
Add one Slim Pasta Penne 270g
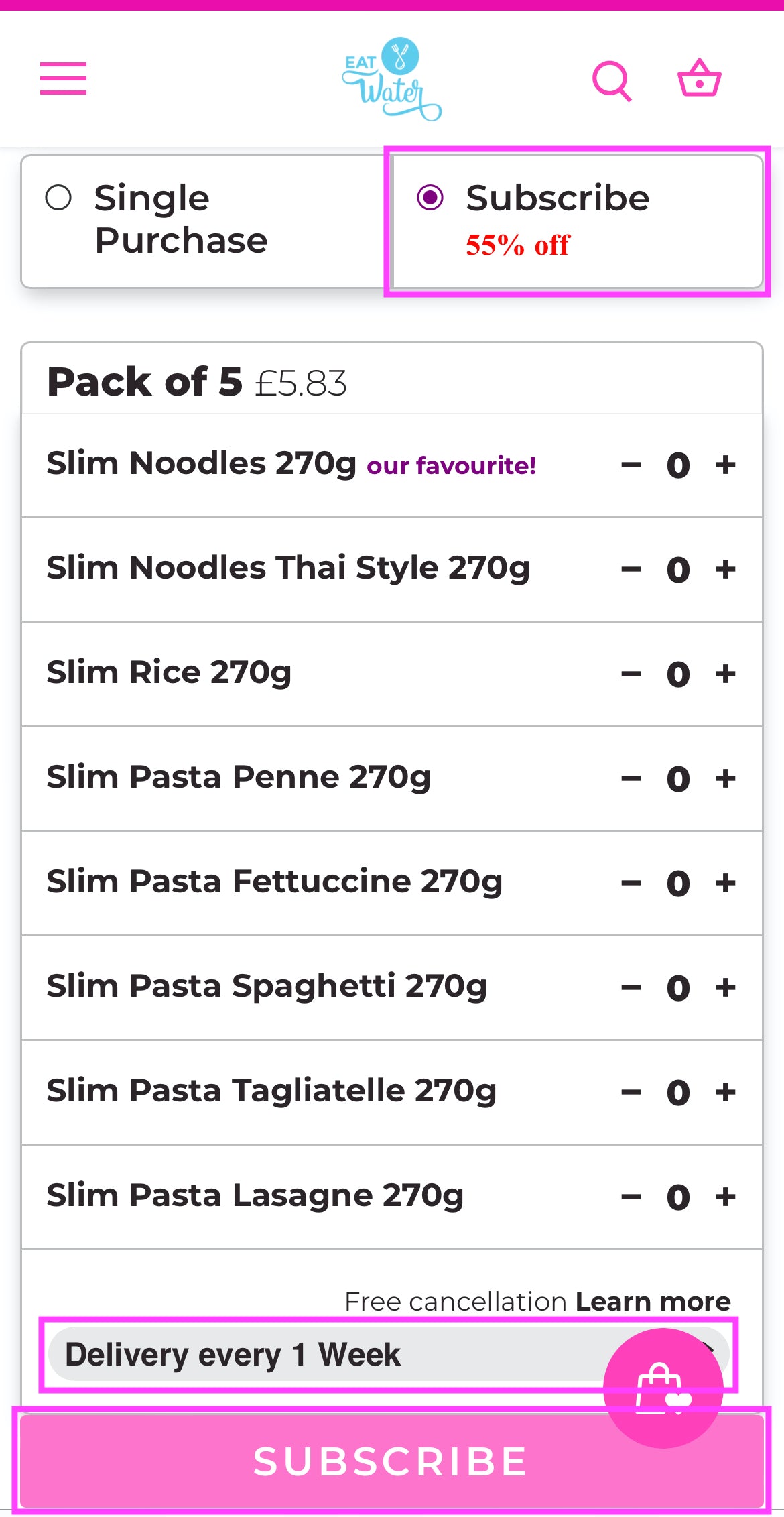click(725, 778)
